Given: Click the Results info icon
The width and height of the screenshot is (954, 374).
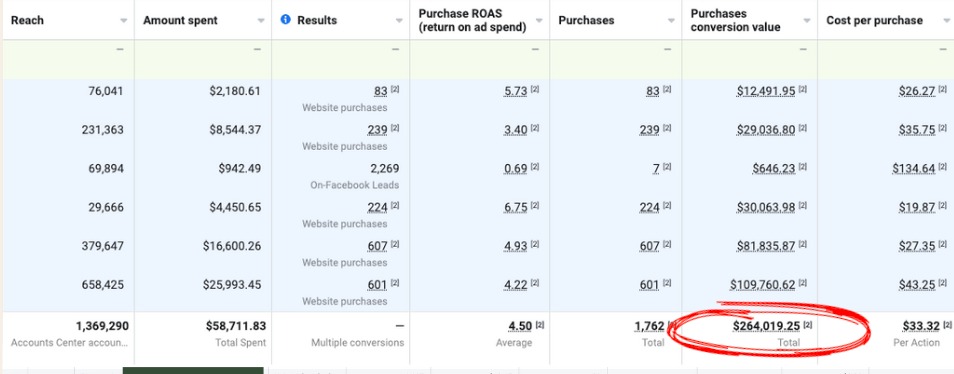Looking at the screenshot, I should 285,20.
